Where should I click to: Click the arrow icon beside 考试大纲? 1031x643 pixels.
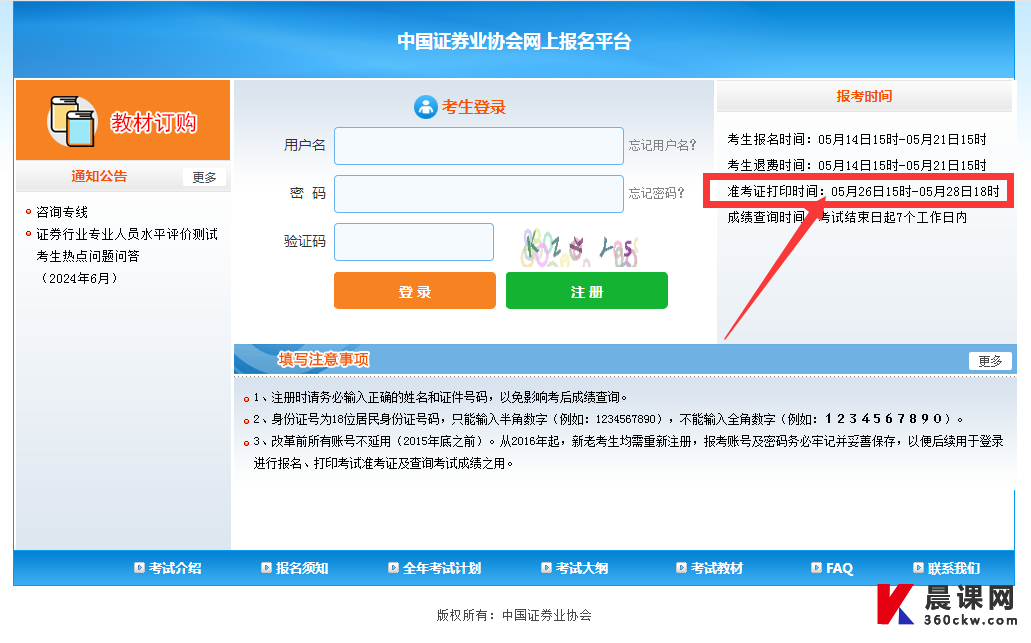pos(546,567)
